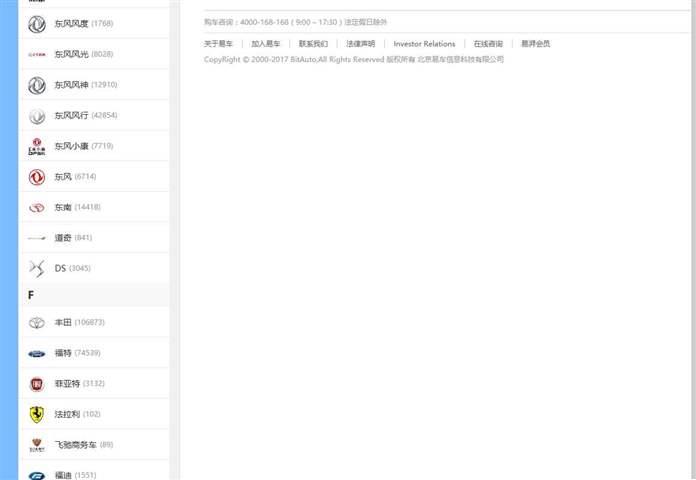Image resolution: width=696 pixels, height=480 pixels.
Task: Select the 丰田 (Toyota) logo
Action: (x=37, y=323)
